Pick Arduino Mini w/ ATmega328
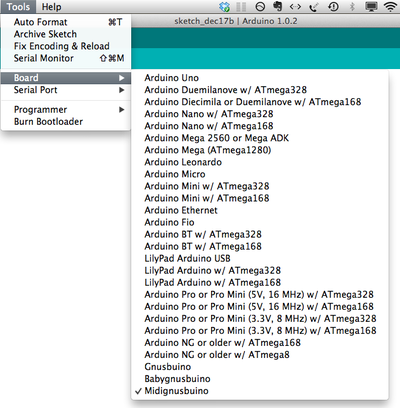Screen dimensions: 400x408 point(260,186)
